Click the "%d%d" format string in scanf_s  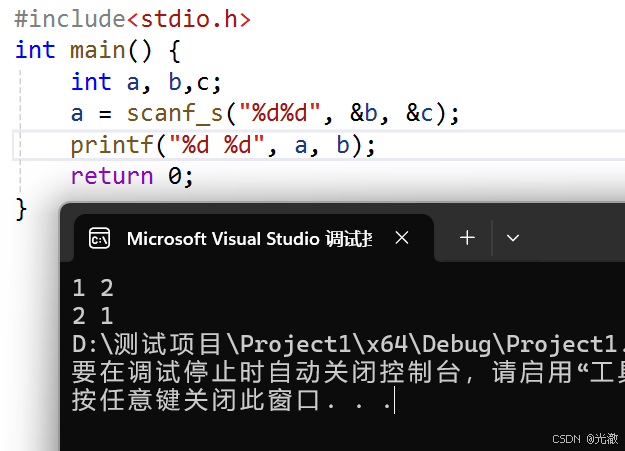[279, 113]
